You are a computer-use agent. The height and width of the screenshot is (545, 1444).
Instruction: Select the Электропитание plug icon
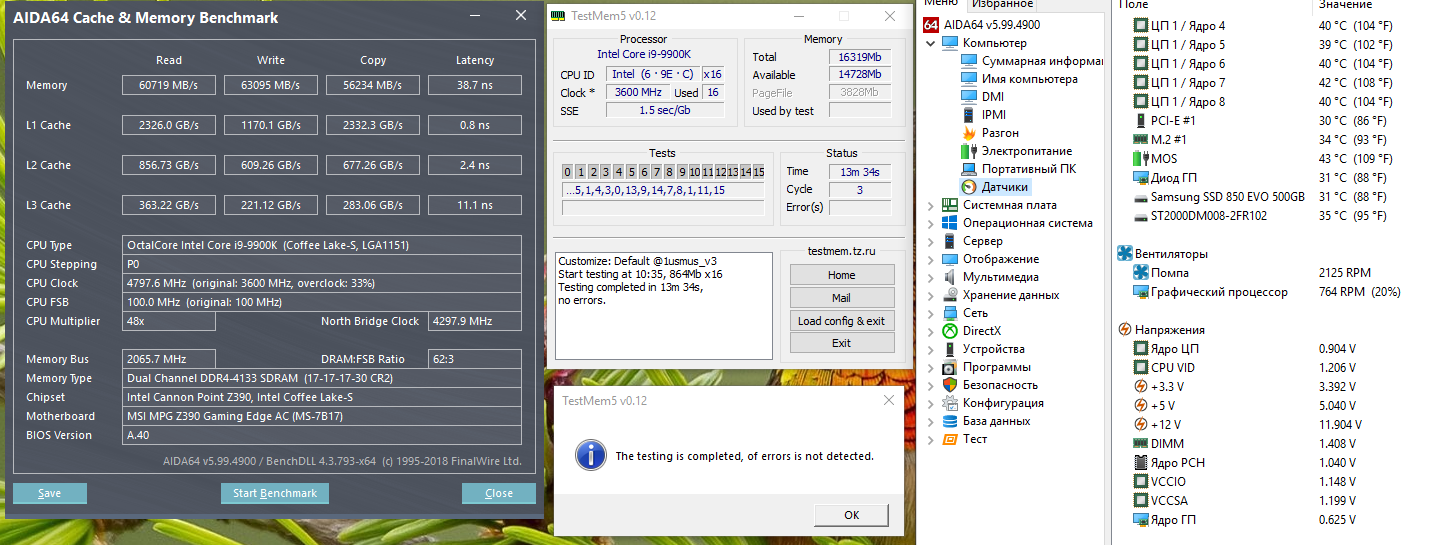click(968, 151)
